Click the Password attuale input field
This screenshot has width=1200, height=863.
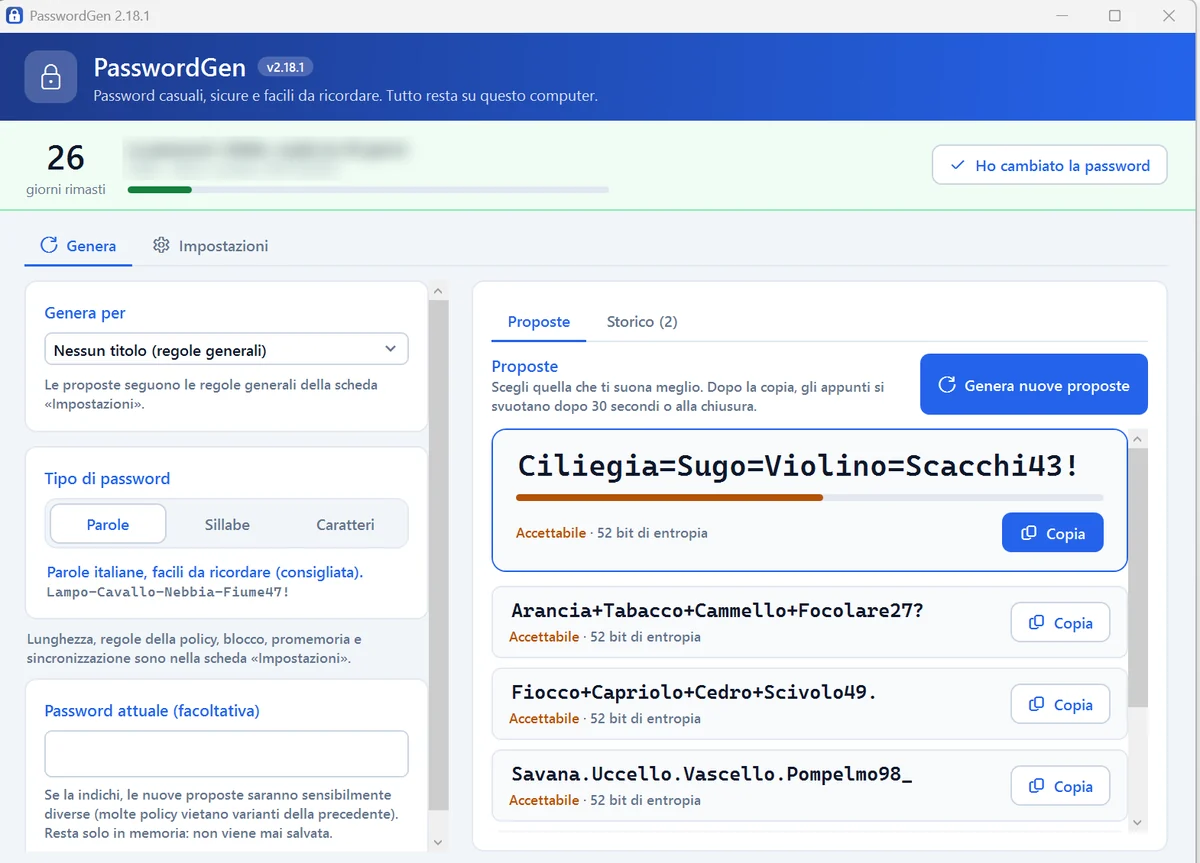tap(226, 754)
